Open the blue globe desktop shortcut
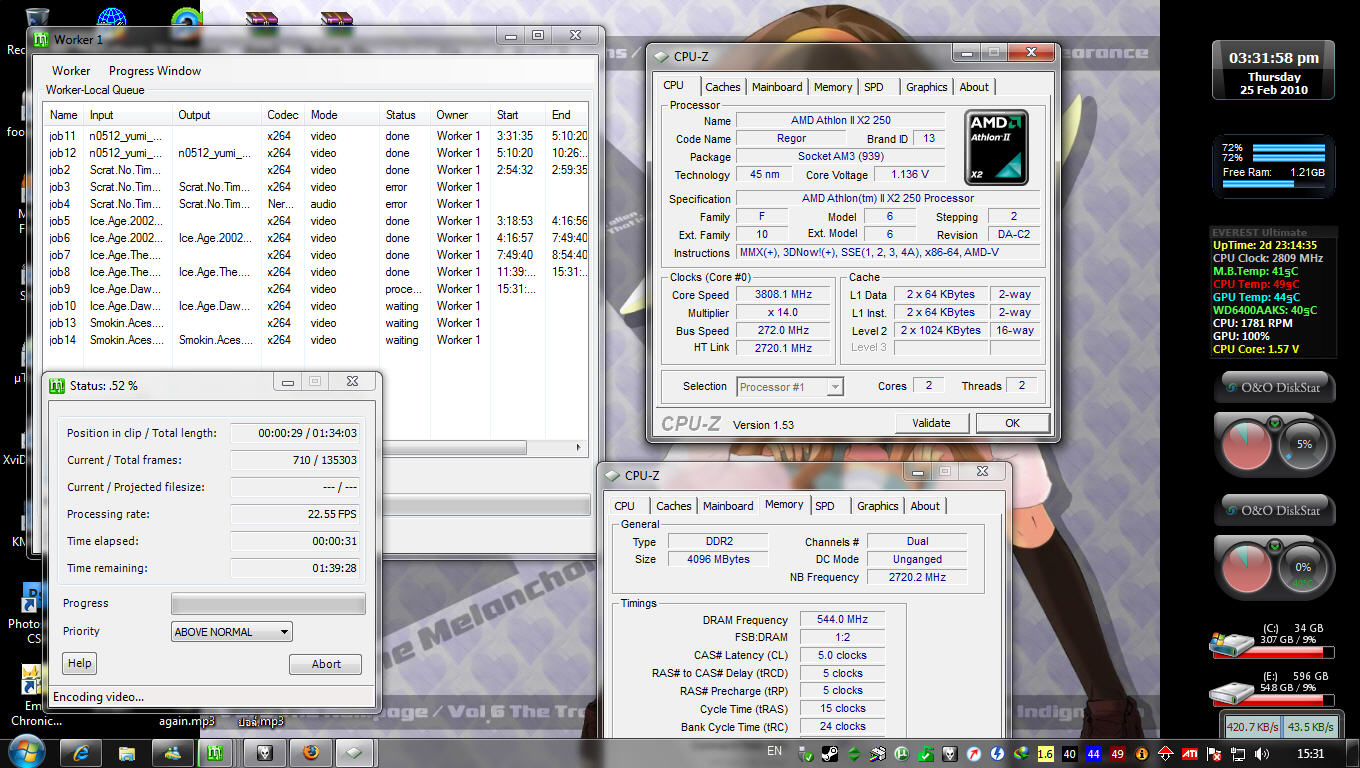This screenshot has width=1360, height=768. pyautogui.click(x=112, y=18)
